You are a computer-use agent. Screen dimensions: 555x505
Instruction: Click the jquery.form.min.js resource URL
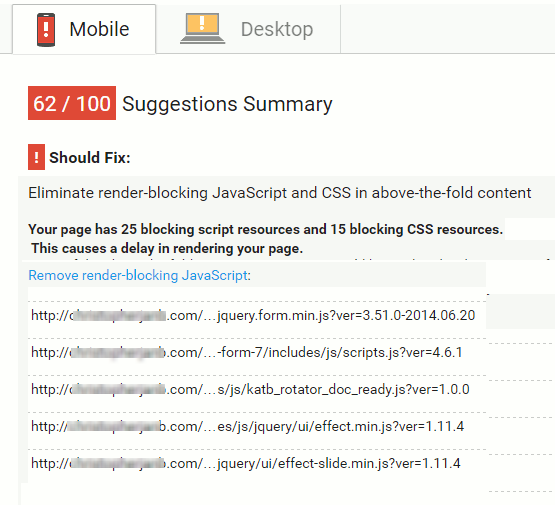253,315
